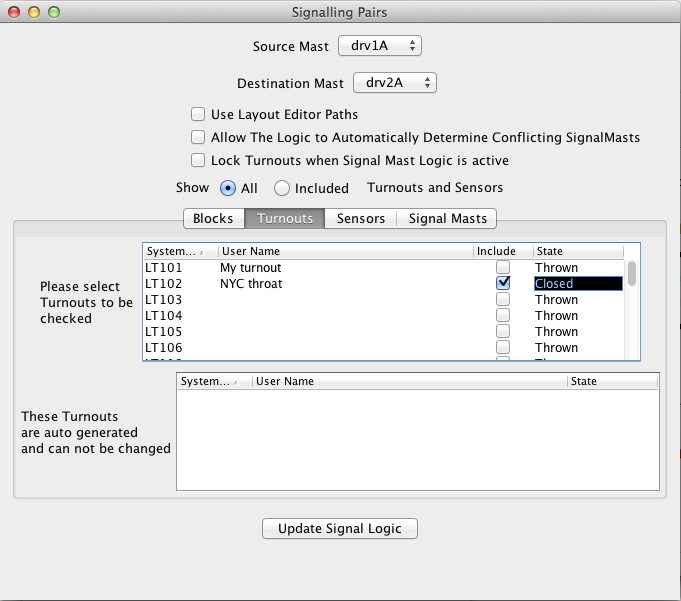
Task: Sort turnouts by System Name column header
Action: (x=180, y=251)
